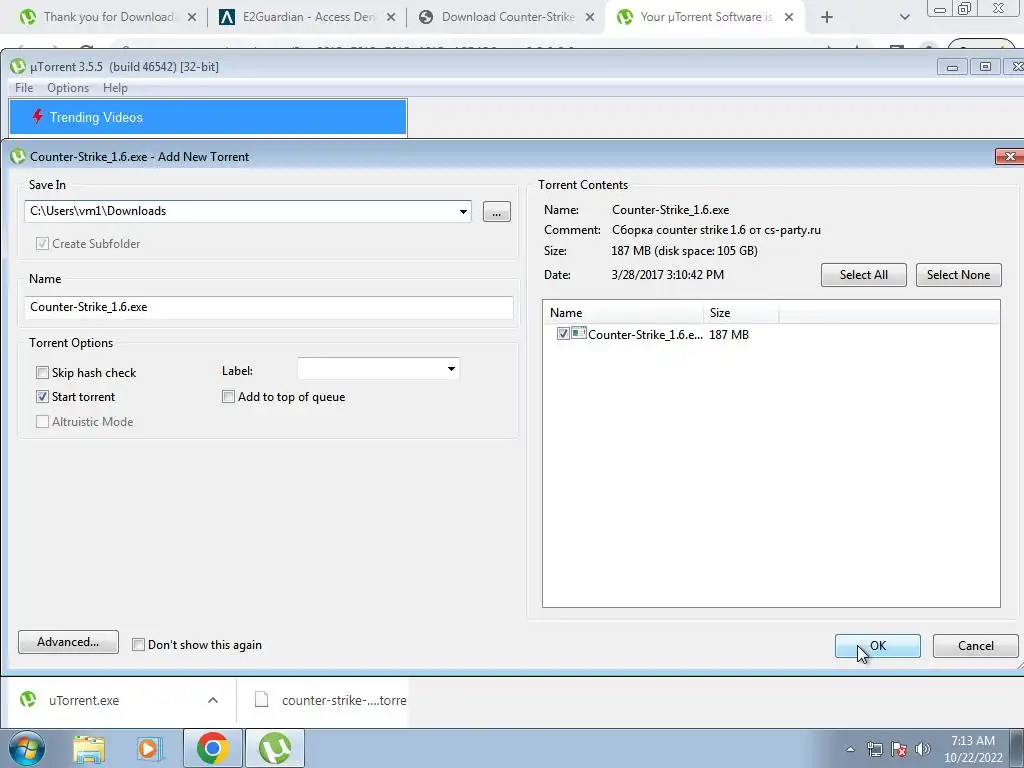The image size is (1024, 768).
Task: Click the Сборка counter strike comment text
Action: [716, 230]
